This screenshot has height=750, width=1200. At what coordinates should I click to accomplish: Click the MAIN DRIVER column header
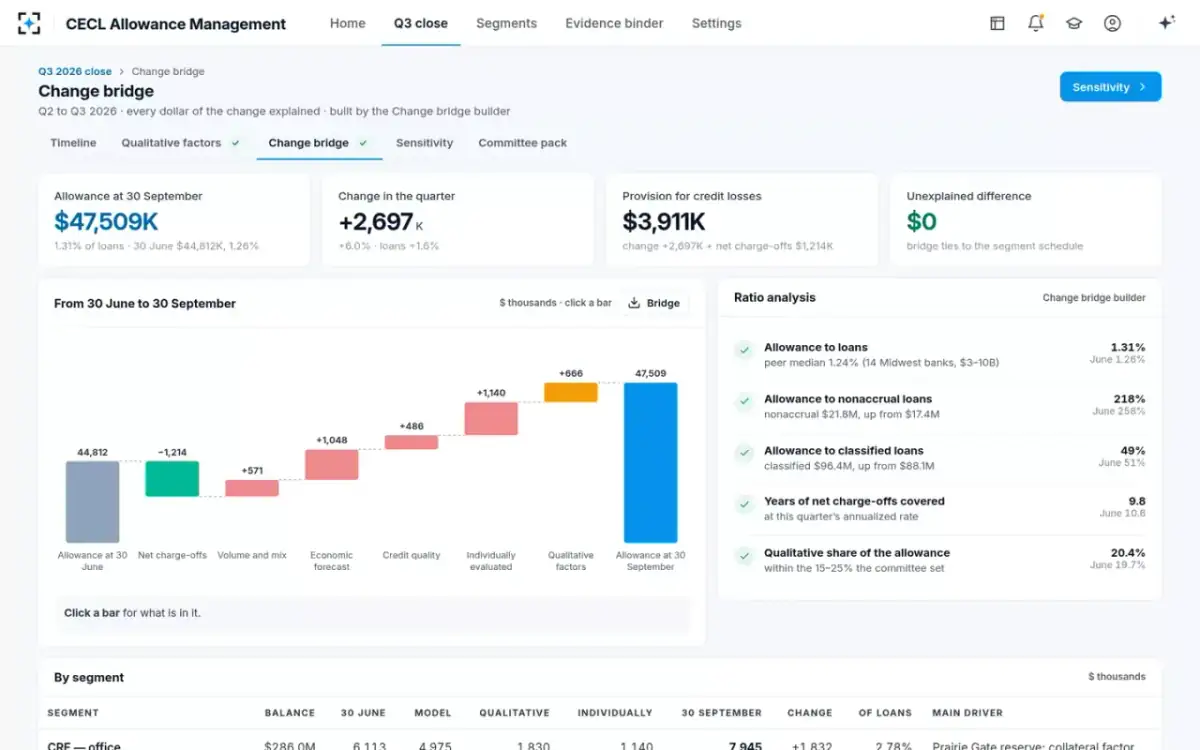968,713
